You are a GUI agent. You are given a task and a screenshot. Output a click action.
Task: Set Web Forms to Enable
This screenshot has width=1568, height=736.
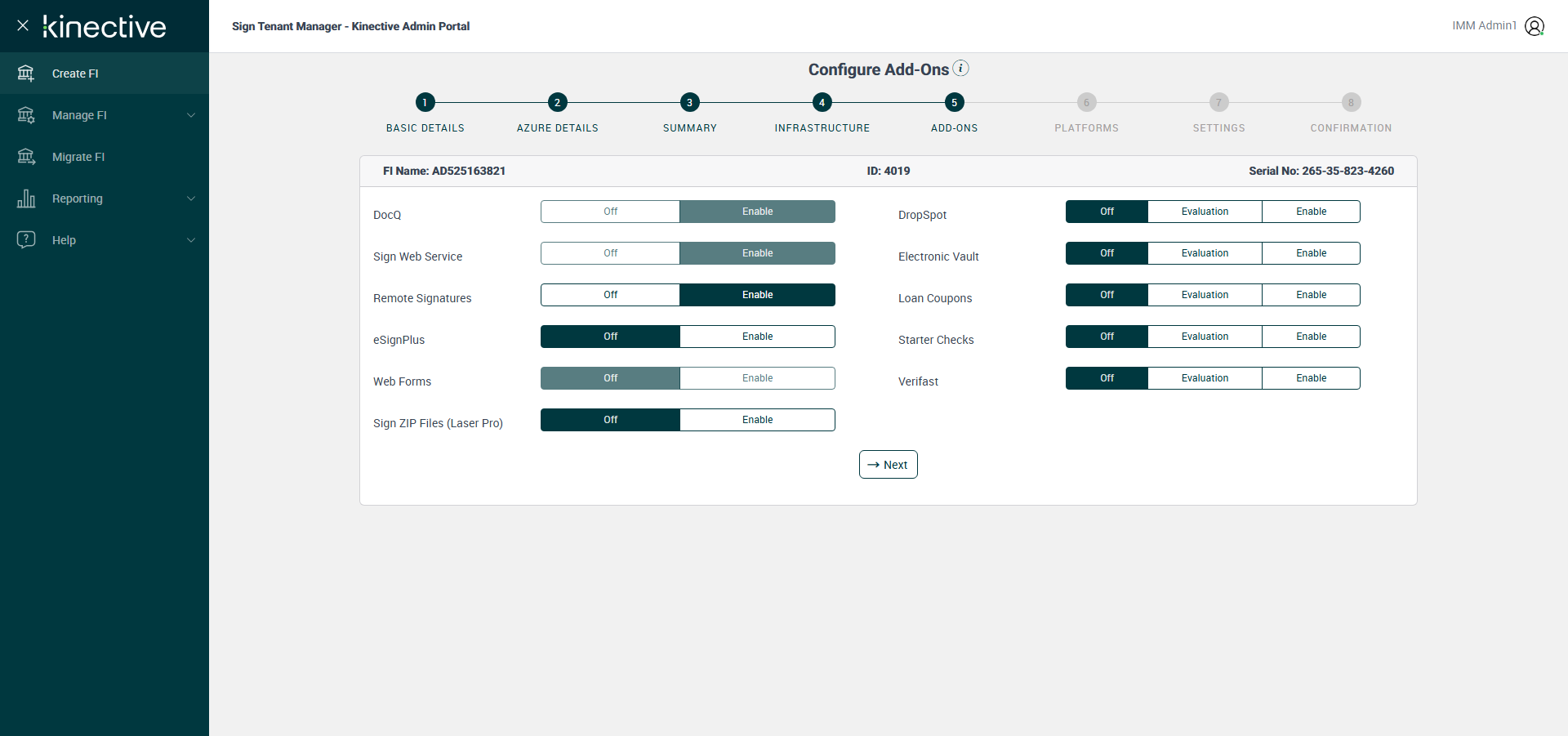(x=758, y=378)
